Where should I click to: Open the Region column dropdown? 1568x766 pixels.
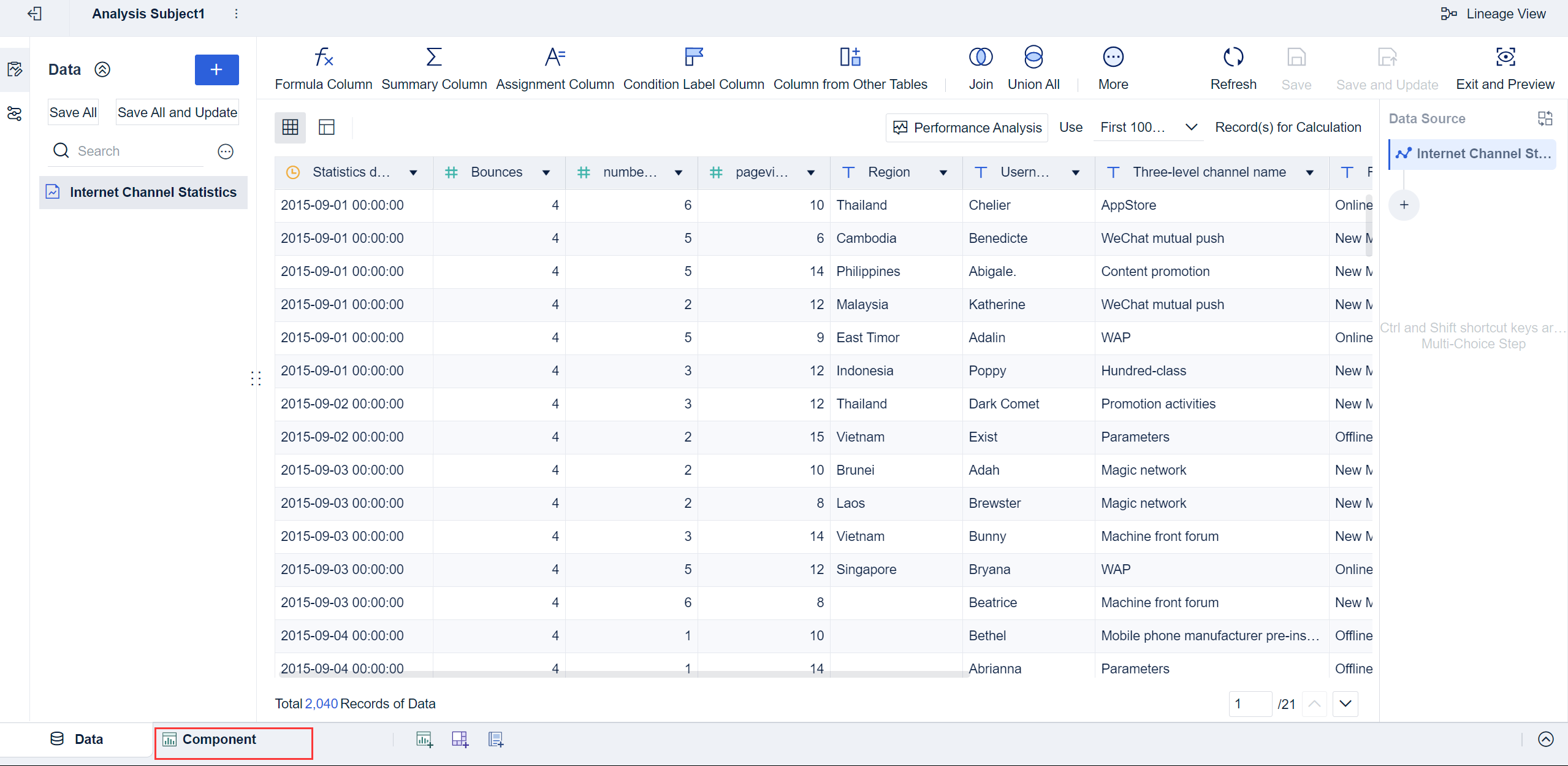[x=943, y=173]
